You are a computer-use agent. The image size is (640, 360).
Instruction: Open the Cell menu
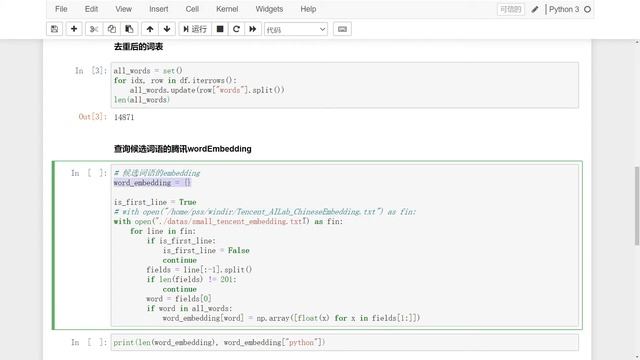[192, 9]
